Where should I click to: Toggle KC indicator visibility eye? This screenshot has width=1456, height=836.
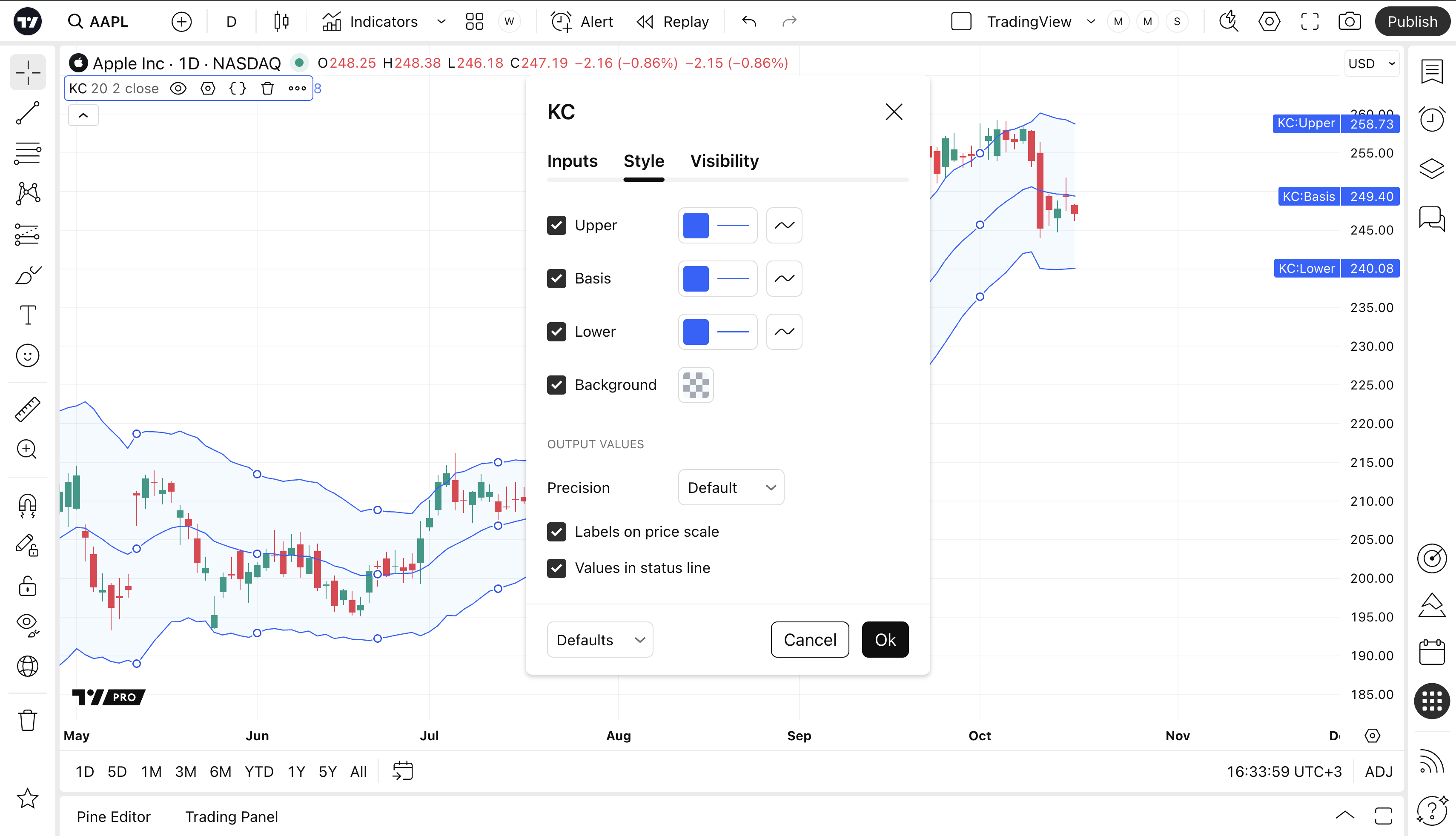178,89
